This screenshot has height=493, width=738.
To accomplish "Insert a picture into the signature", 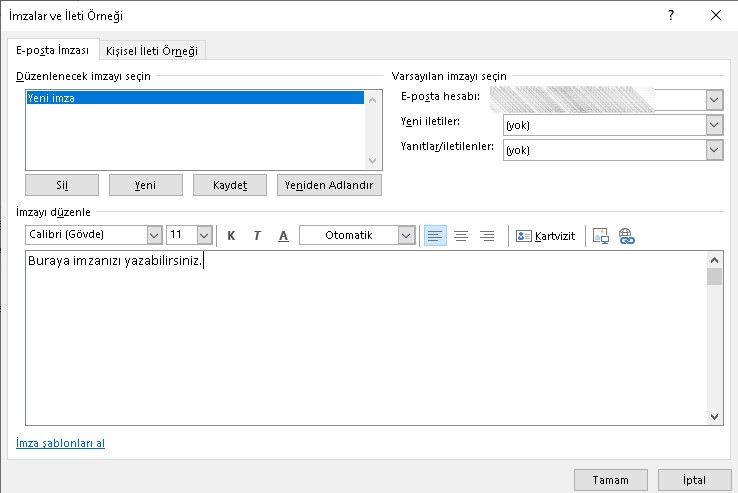I will click(601, 235).
